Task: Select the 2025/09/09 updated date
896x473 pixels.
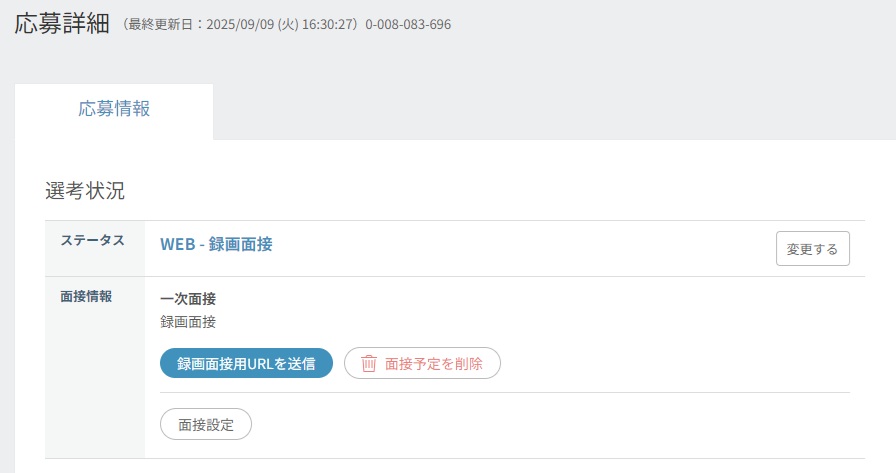Action: pos(240,25)
